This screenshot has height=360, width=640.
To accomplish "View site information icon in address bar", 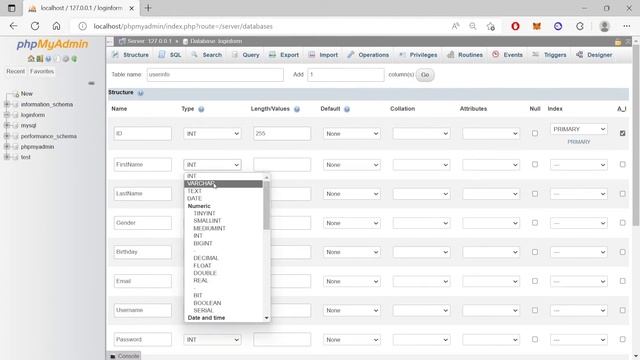I will 82,26.
